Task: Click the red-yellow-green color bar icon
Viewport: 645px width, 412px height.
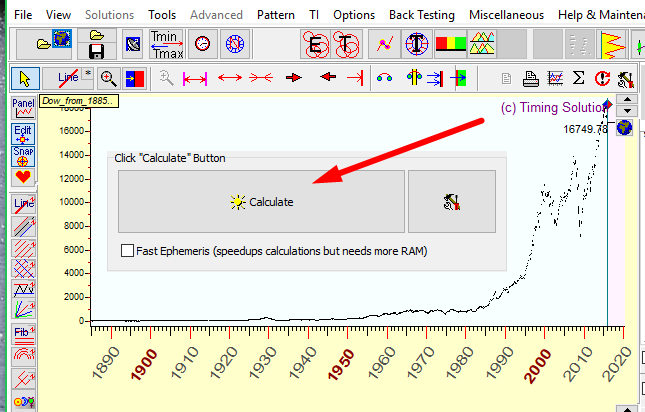Action: pos(451,44)
